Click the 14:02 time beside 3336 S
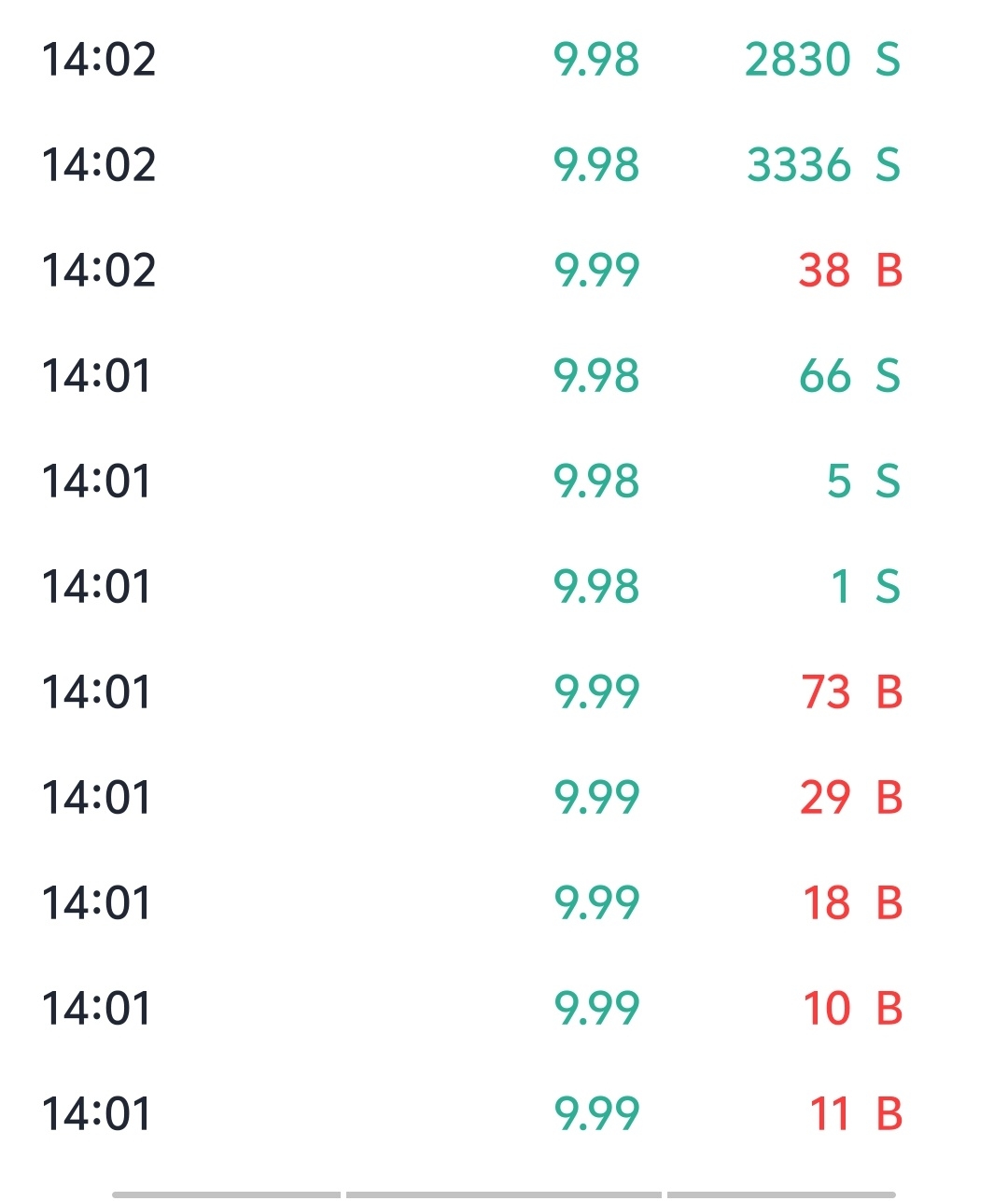Screen dimensions: 1008x1201 99,165
